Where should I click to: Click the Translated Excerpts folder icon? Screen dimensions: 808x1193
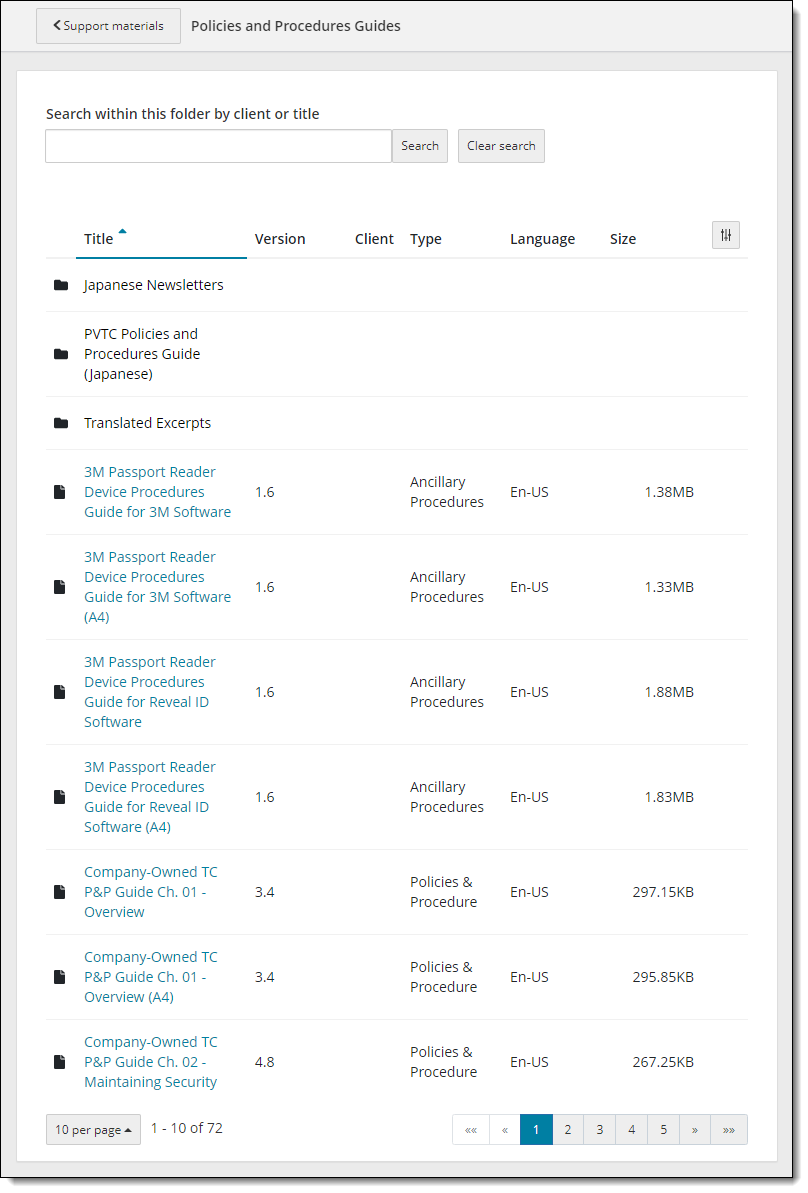(61, 423)
